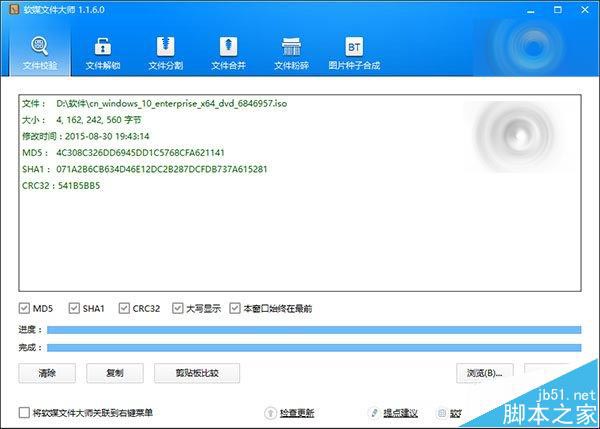Image resolution: width=600 pixels, height=429 pixels.
Task: Click the 剪贴板比较 clipboard compare button
Action: (199, 373)
